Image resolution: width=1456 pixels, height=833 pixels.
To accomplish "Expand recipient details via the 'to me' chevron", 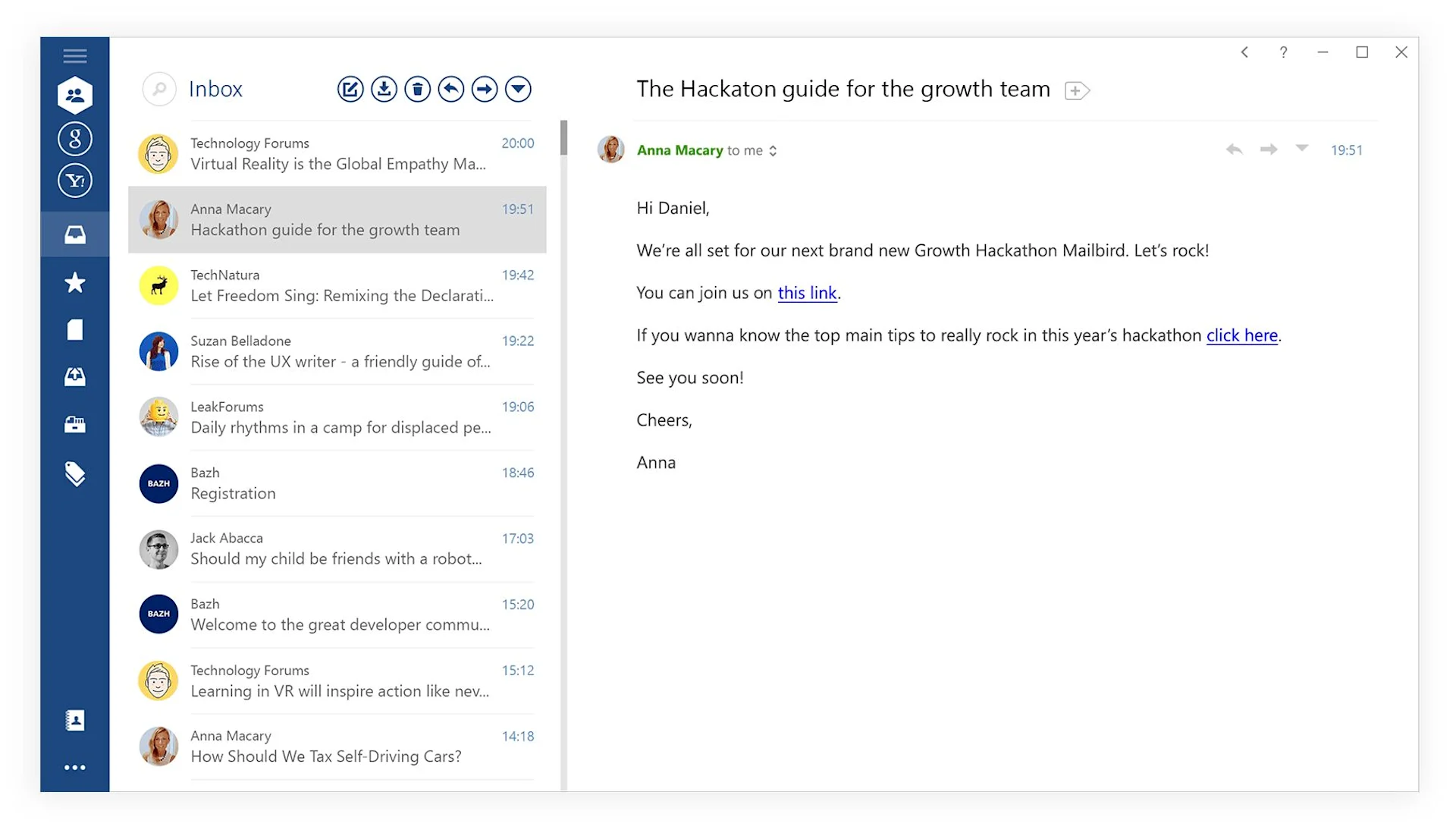I will pyautogui.click(x=773, y=150).
